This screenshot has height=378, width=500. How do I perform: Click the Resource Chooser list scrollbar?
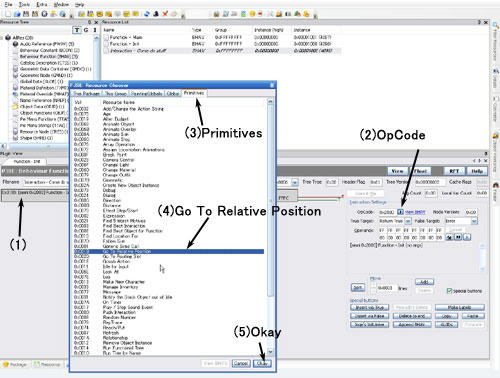(x=270, y=227)
